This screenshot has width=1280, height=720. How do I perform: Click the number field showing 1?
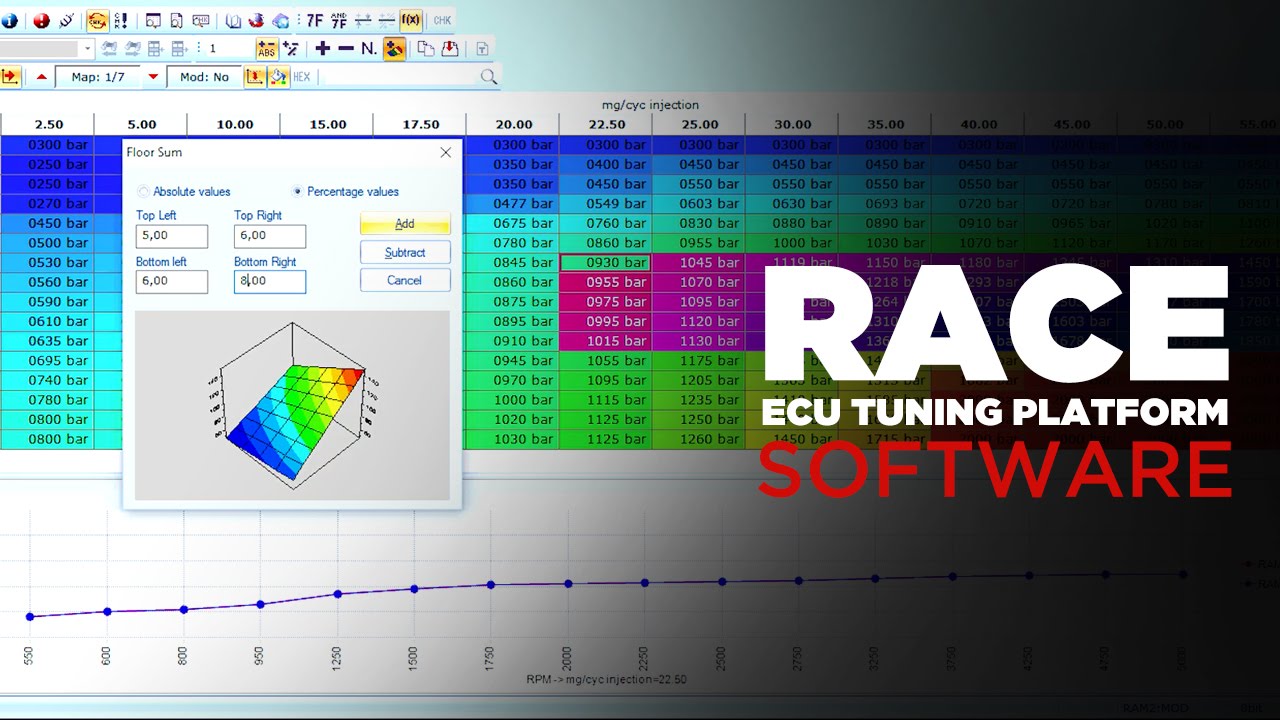[227, 48]
